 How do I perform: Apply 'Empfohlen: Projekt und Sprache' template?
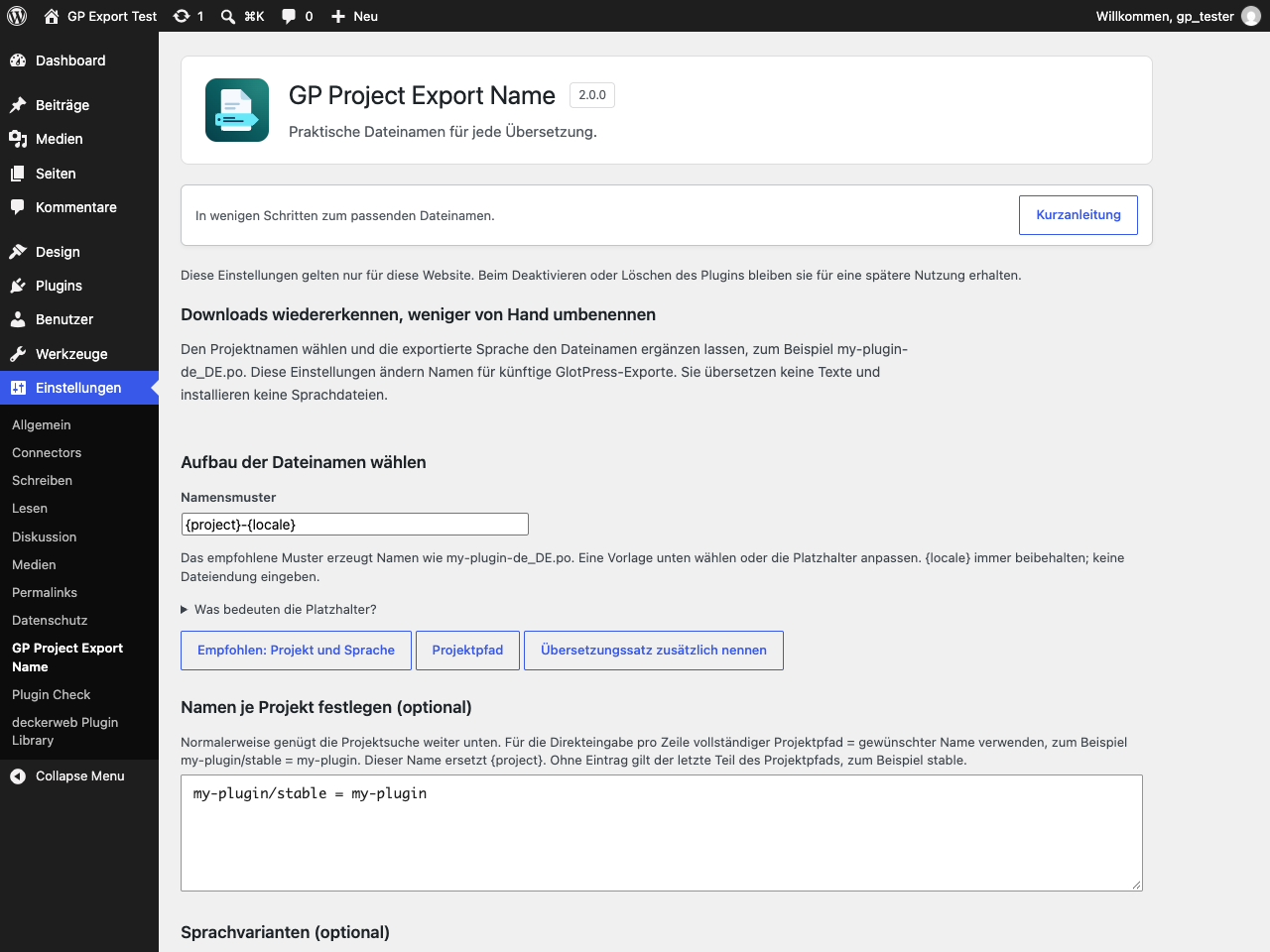point(296,651)
